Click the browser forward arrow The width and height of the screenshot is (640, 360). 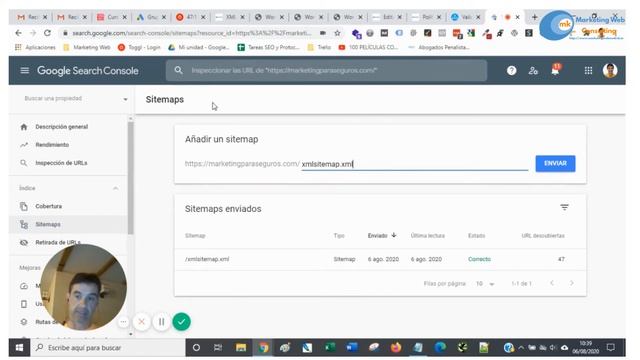[x=33, y=33]
